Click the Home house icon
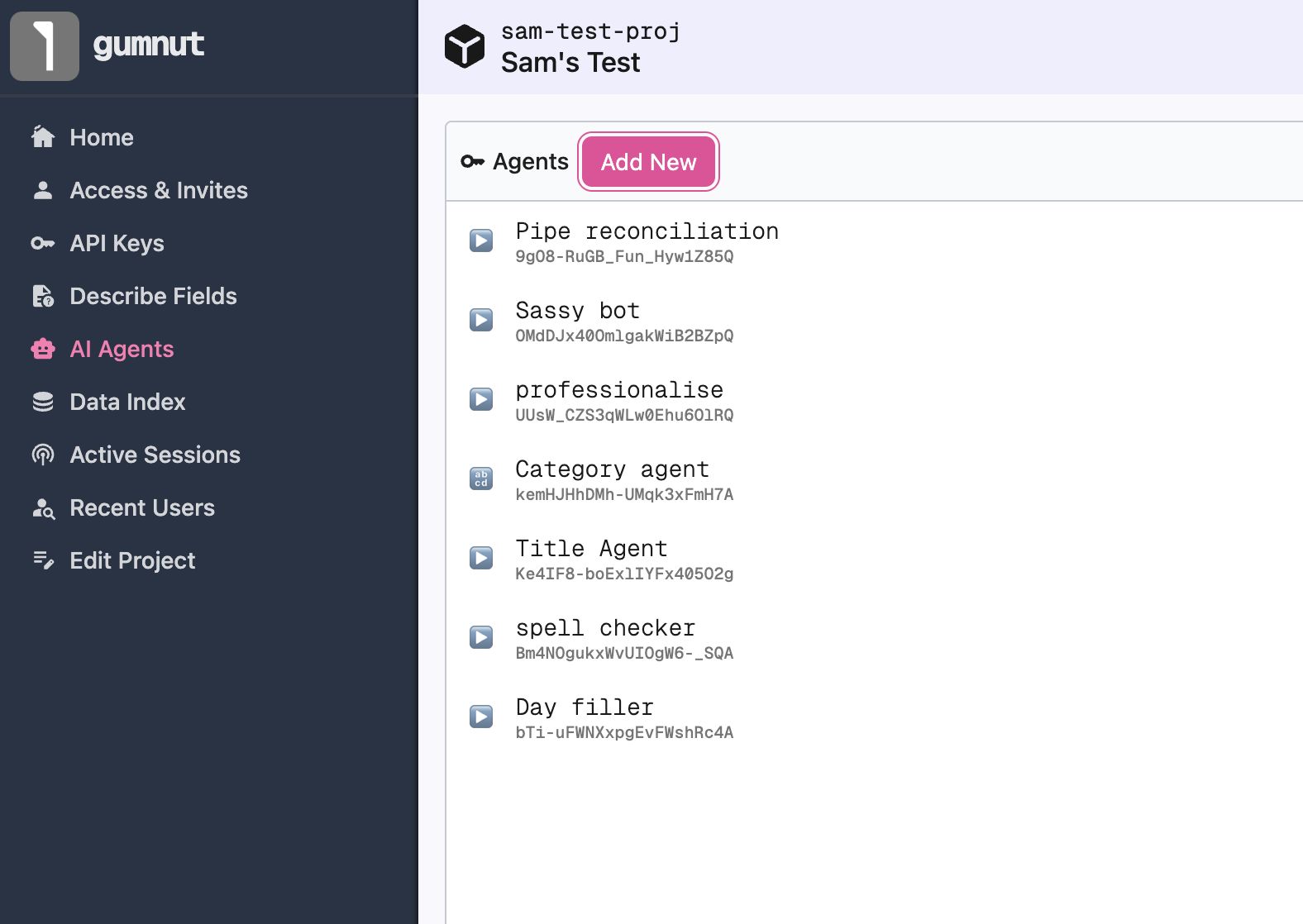 [43, 136]
